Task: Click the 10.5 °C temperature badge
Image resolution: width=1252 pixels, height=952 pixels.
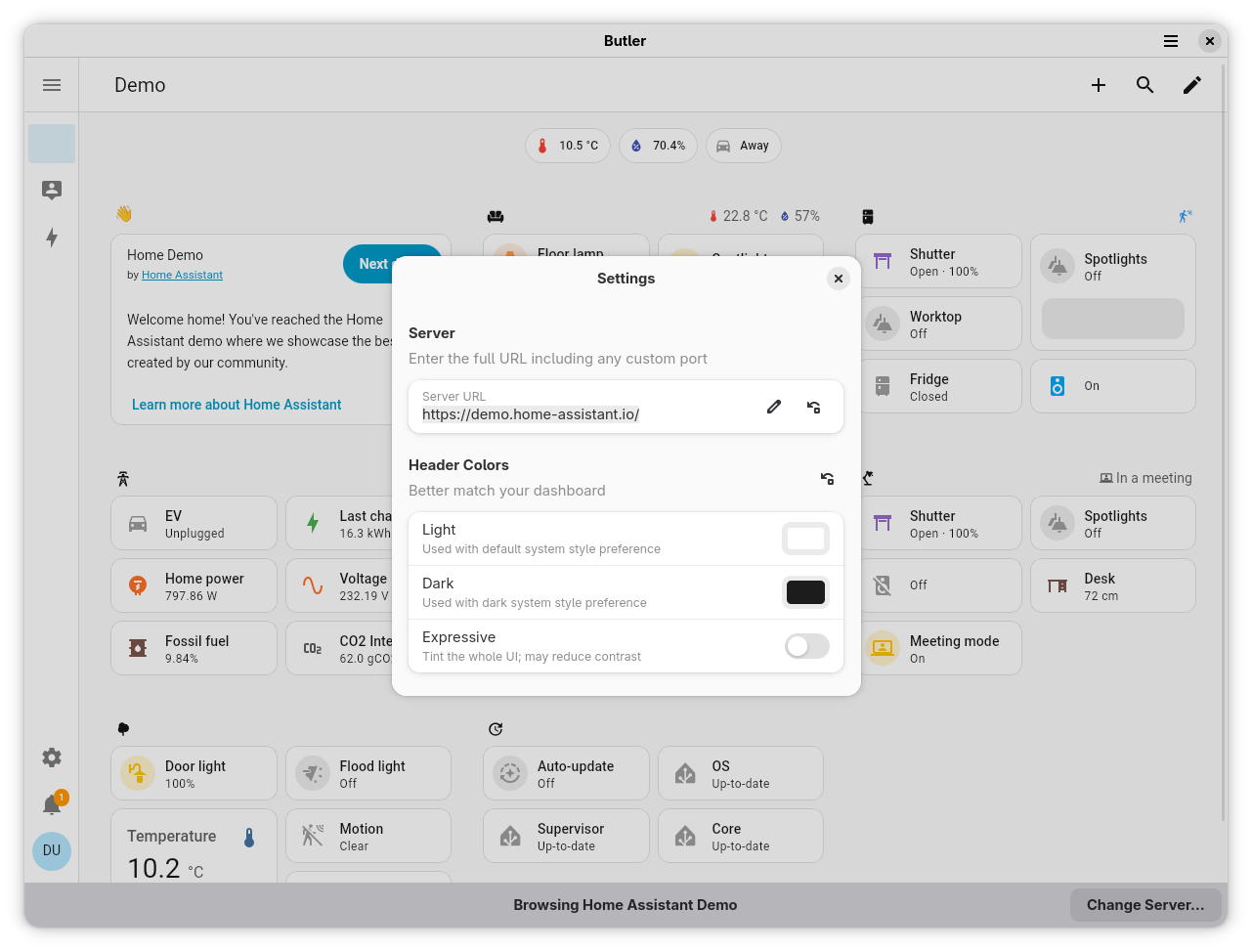Action: [568, 146]
